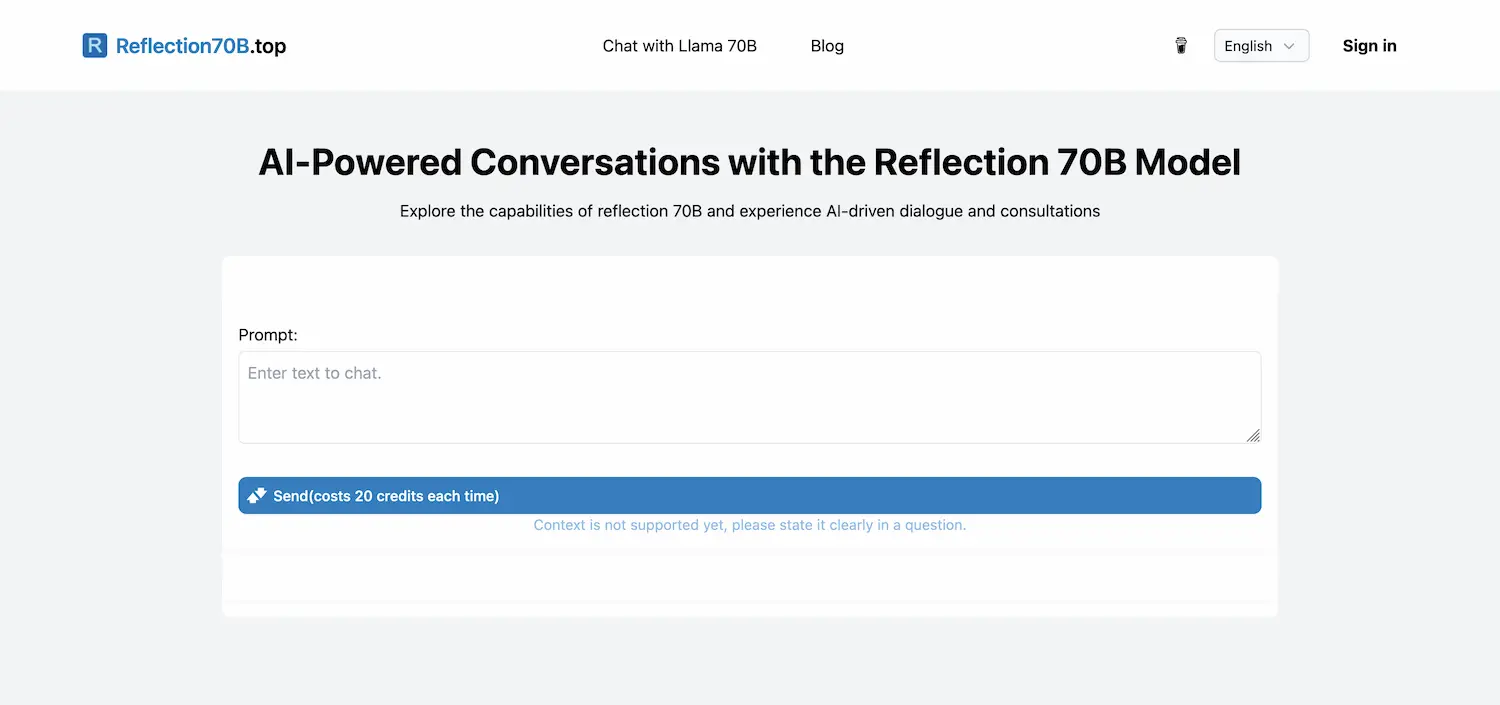Open the English language dropdown
The width and height of the screenshot is (1500, 705).
[x=1260, y=45]
